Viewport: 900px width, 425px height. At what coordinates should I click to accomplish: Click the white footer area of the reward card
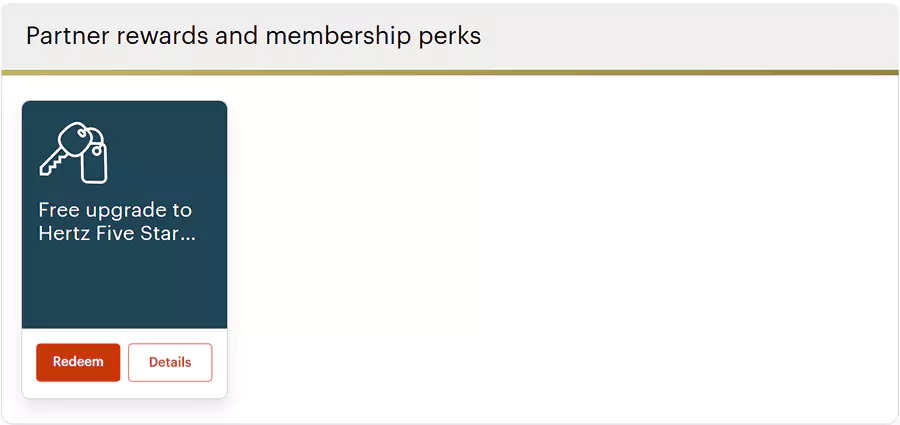point(124,388)
